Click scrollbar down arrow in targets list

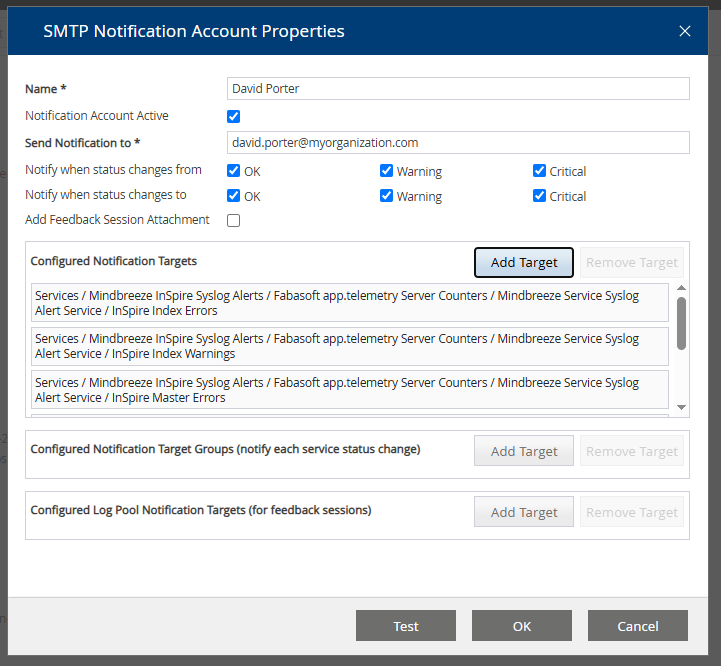pyautogui.click(x=682, y=408)
